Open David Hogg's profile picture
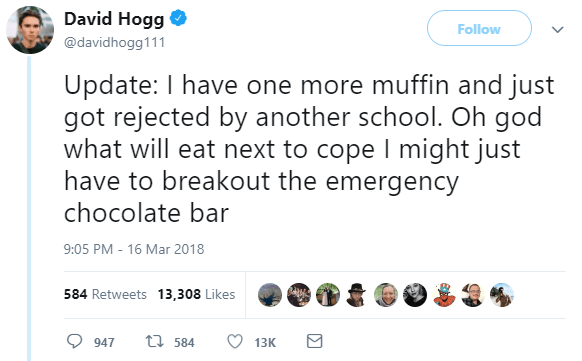Image resolution: width=582 pixels, height=361 pixels. pyautogui.click(x=30, y=30)
